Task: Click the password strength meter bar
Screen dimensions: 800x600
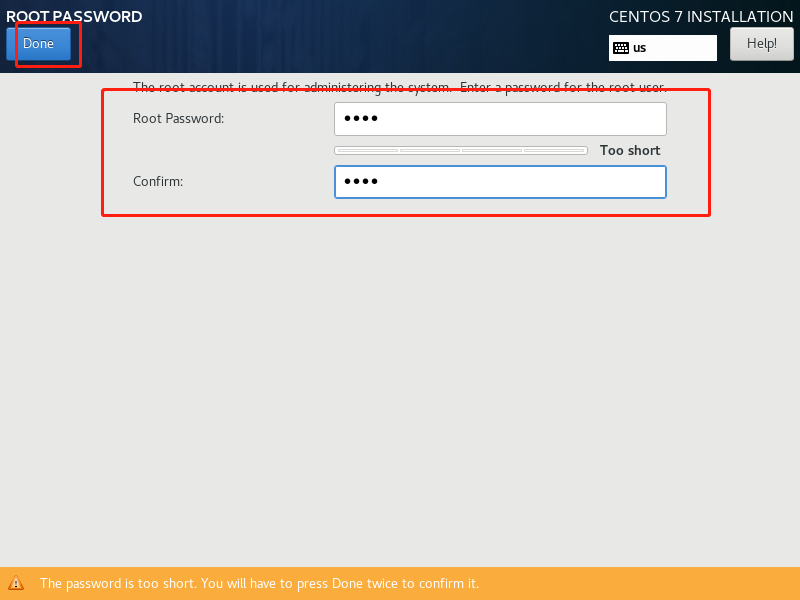Action: point(461,151)
